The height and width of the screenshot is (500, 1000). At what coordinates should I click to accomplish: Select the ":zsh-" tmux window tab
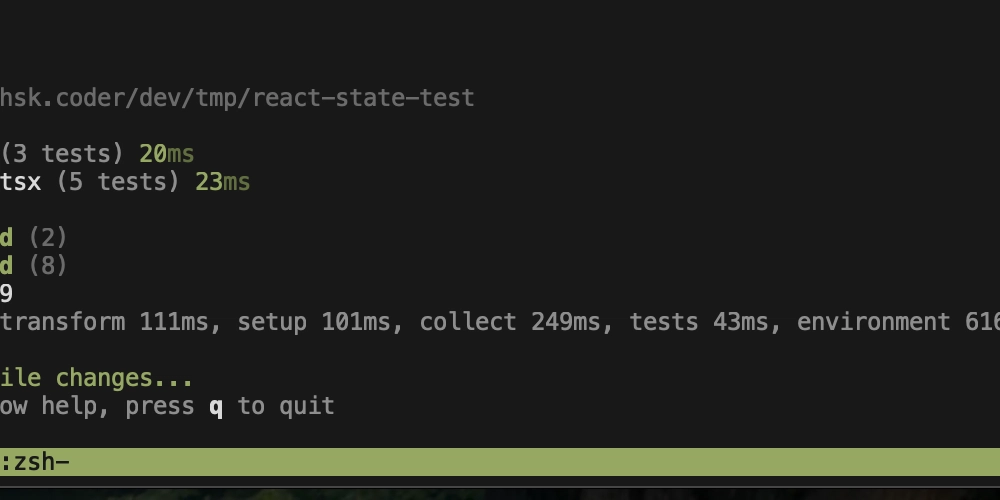[x=35, y=462]
